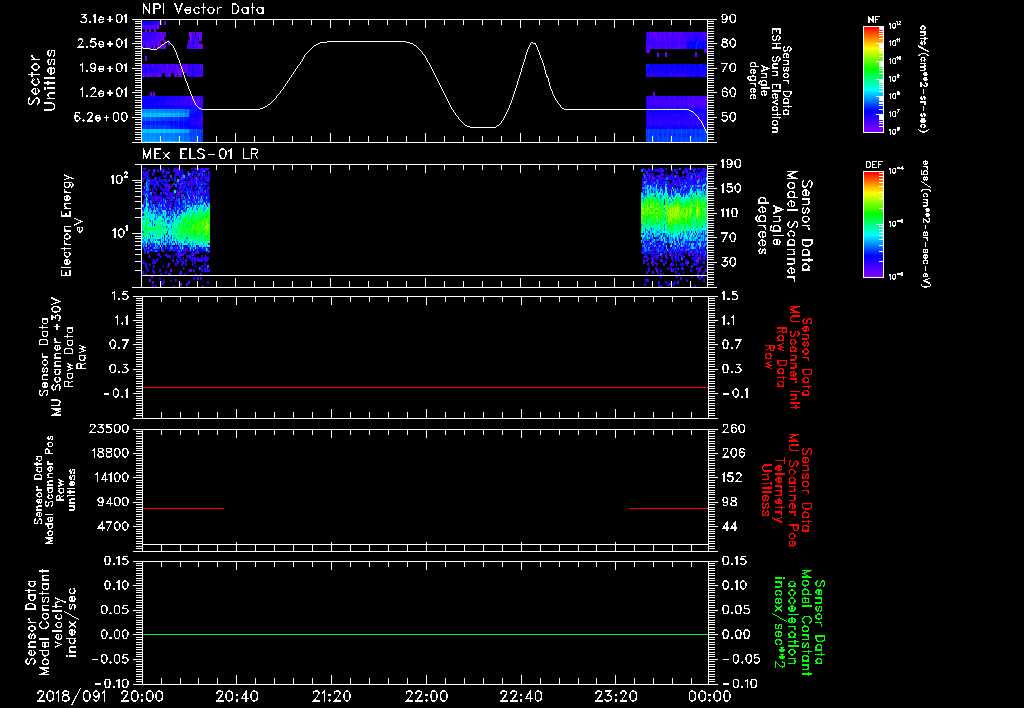
Task: Click the '3.1e+01' sector tick label
Action: pyautogui.click(x=104, y=19)
